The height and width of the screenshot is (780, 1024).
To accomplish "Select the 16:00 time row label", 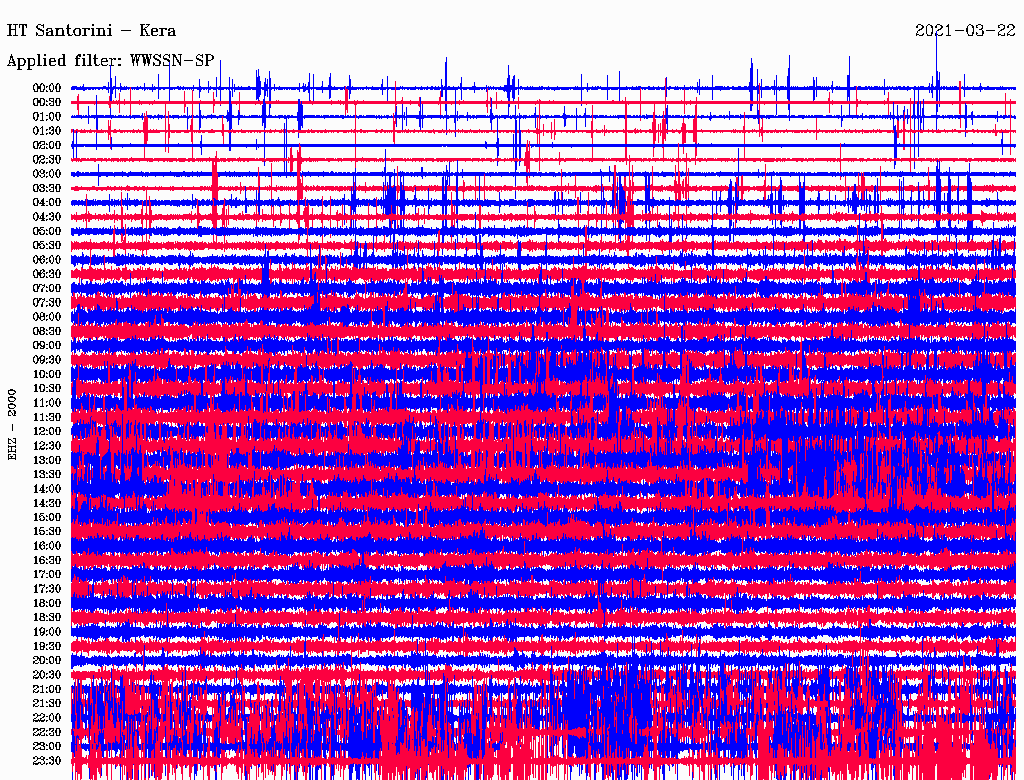I will [x=47, y=546].
